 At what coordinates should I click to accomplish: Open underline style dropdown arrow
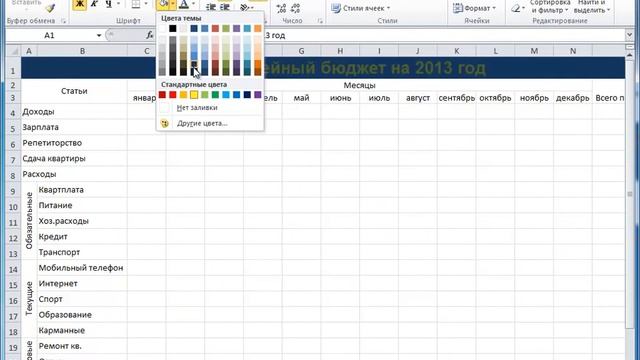click(x=118, y=4)
